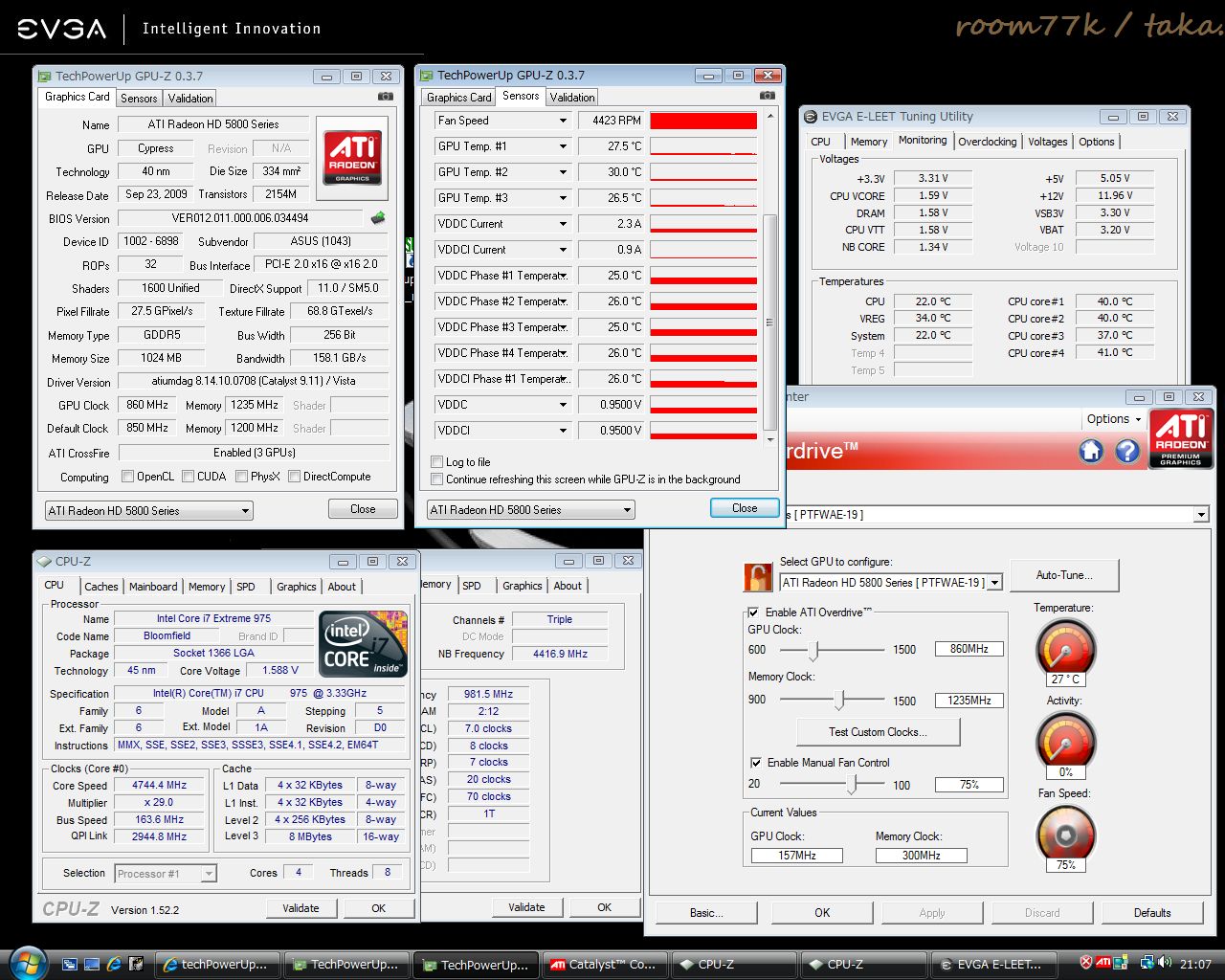Toggle the PhysX checkbox in GPU-Z
This screenshot has width=1225, height=980.
[x=242, y=477]
